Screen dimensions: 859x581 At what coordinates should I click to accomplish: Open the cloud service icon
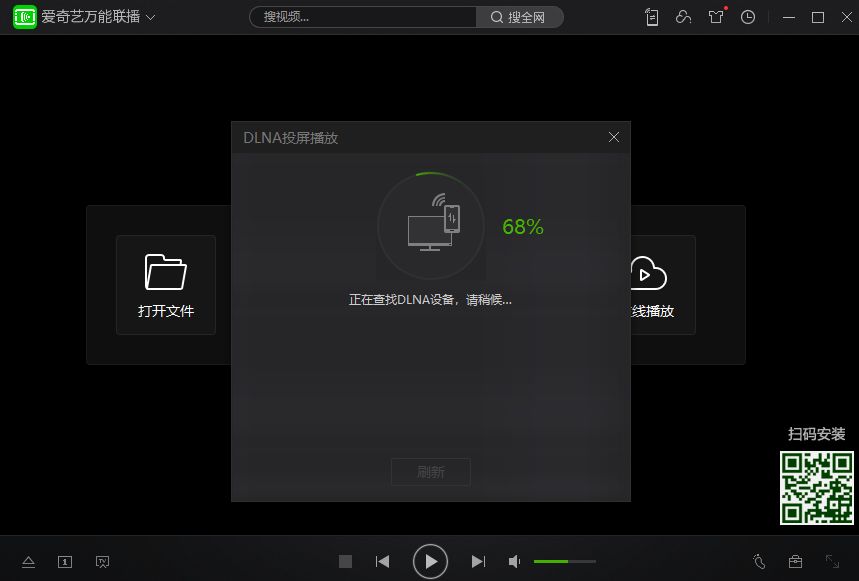(683, 17)
